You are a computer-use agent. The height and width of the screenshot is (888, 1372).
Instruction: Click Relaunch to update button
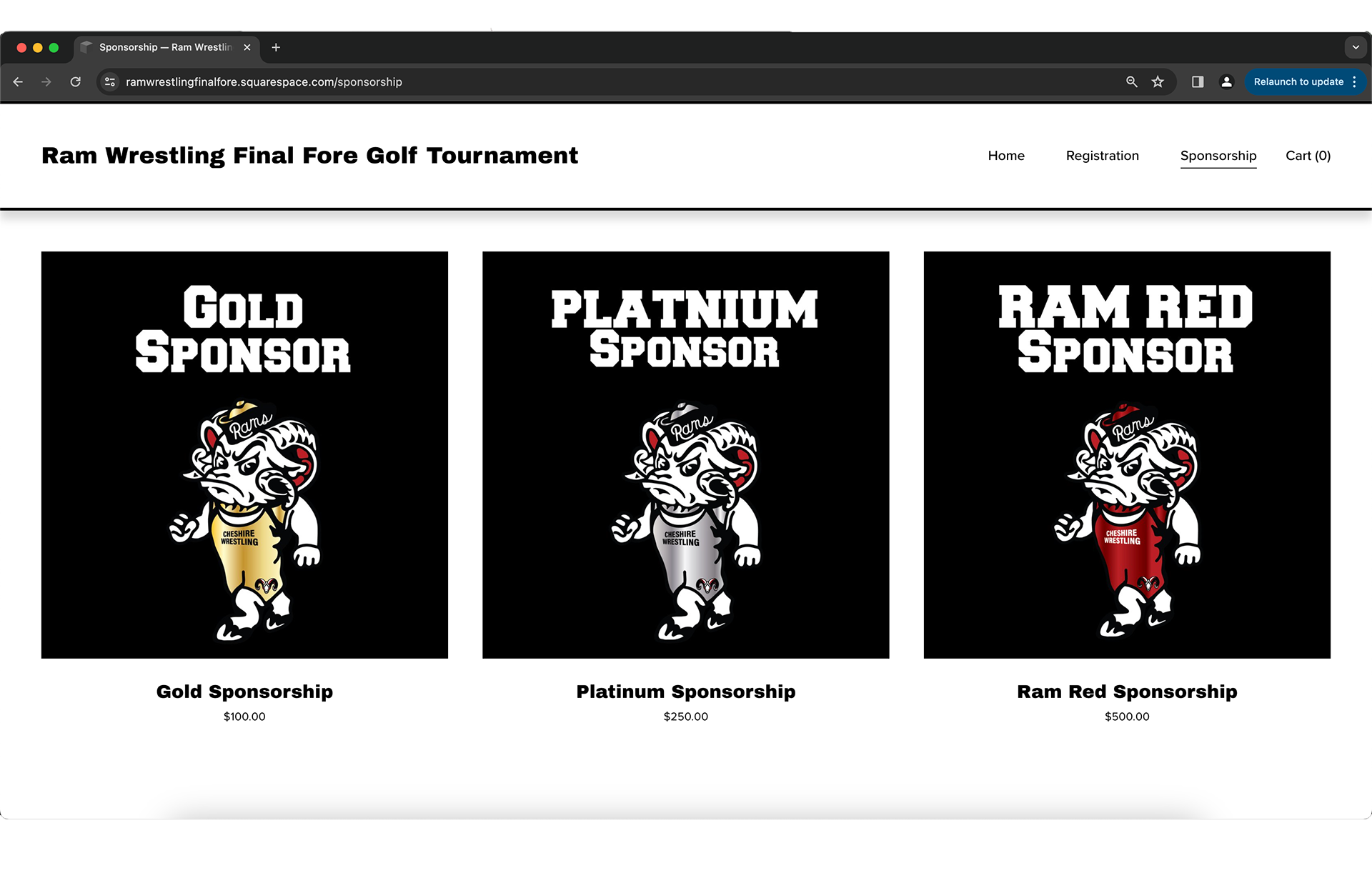pyautogui.click(x=1298, y=82)
